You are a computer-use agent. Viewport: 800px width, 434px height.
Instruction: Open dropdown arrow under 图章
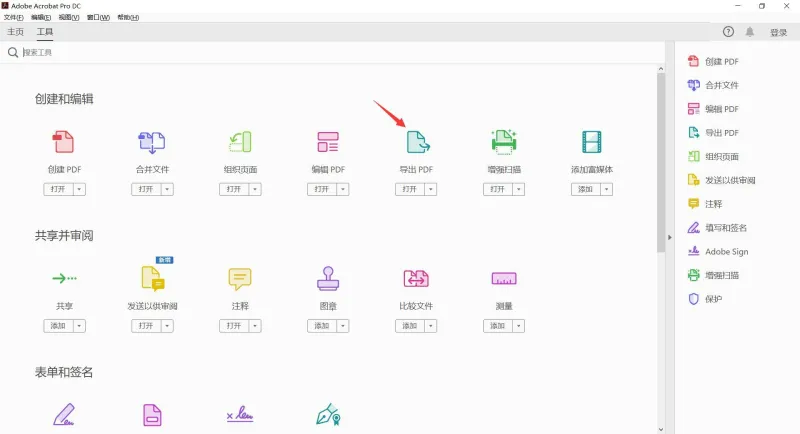coord(343,326)
